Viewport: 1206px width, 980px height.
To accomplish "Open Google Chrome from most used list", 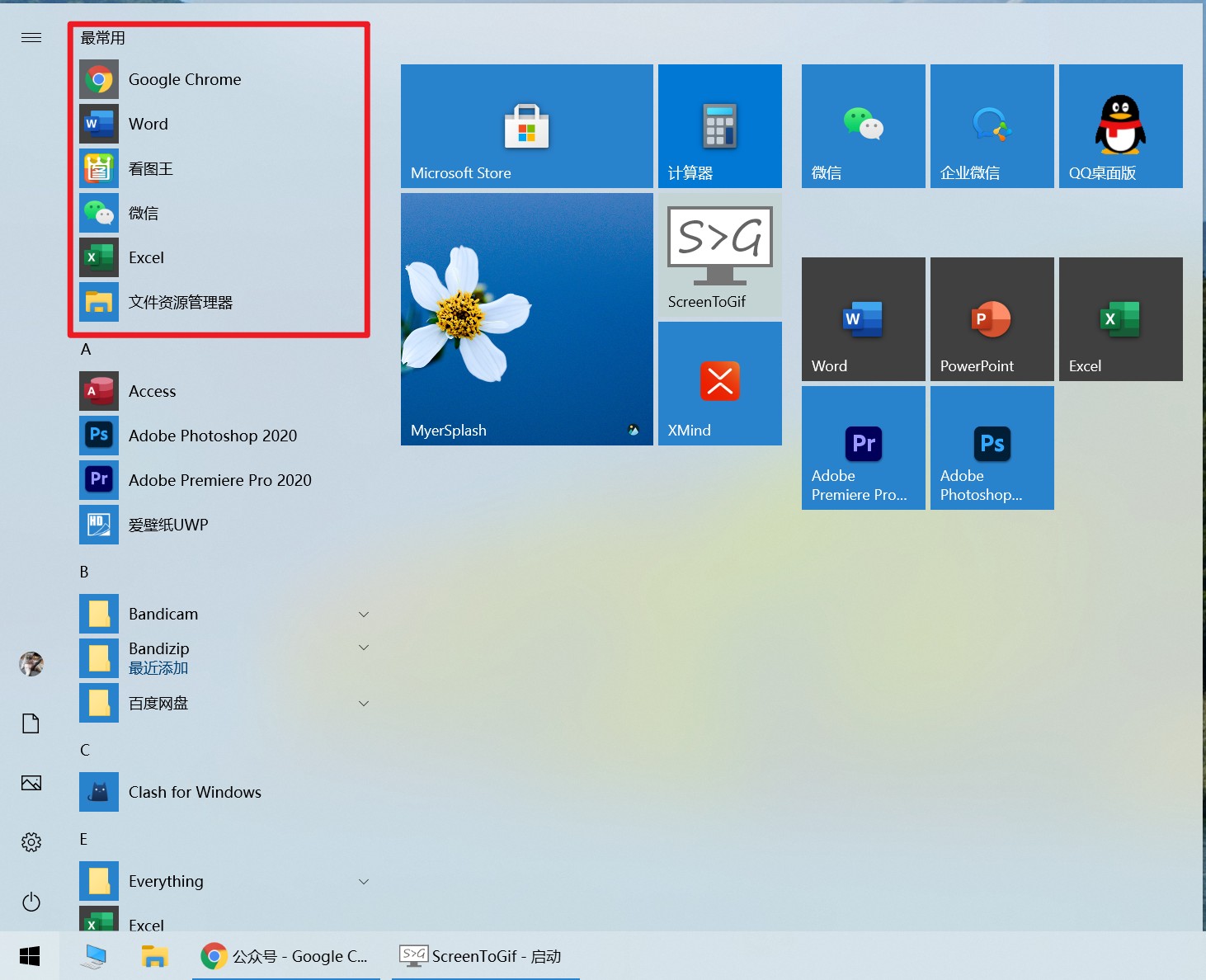I will 223,79.
